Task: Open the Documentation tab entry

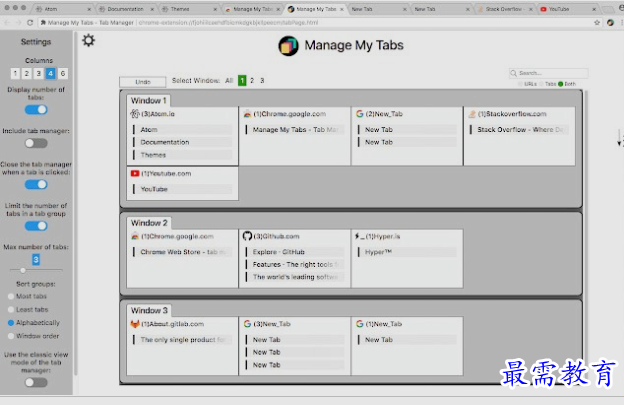Action: (183, 142)
